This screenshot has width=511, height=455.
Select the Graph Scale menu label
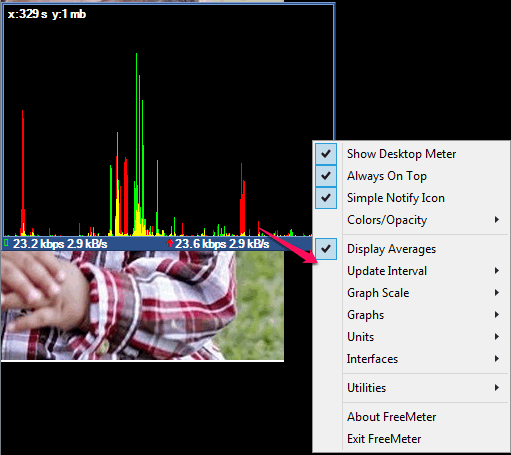tap(378, 293)
